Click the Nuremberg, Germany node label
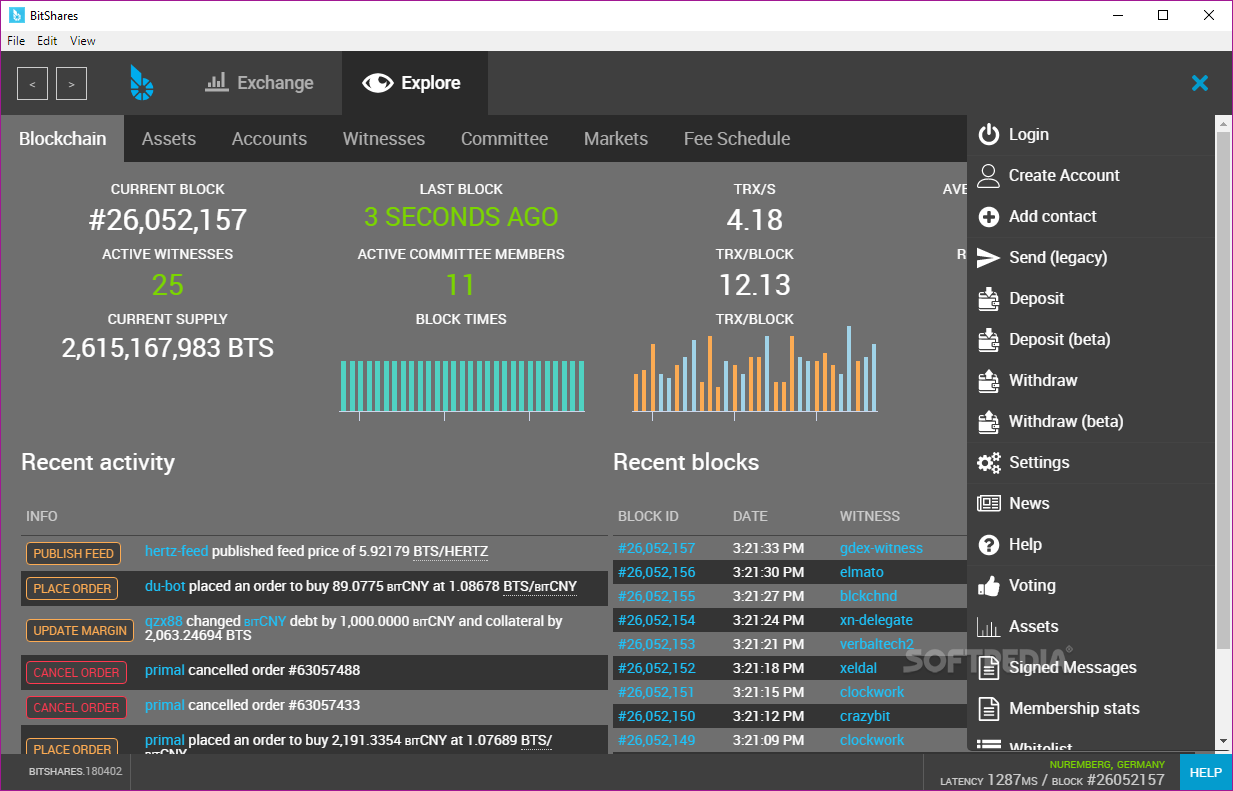The width and height of the screenshot is (1233, 791). tap(1107, 764)
